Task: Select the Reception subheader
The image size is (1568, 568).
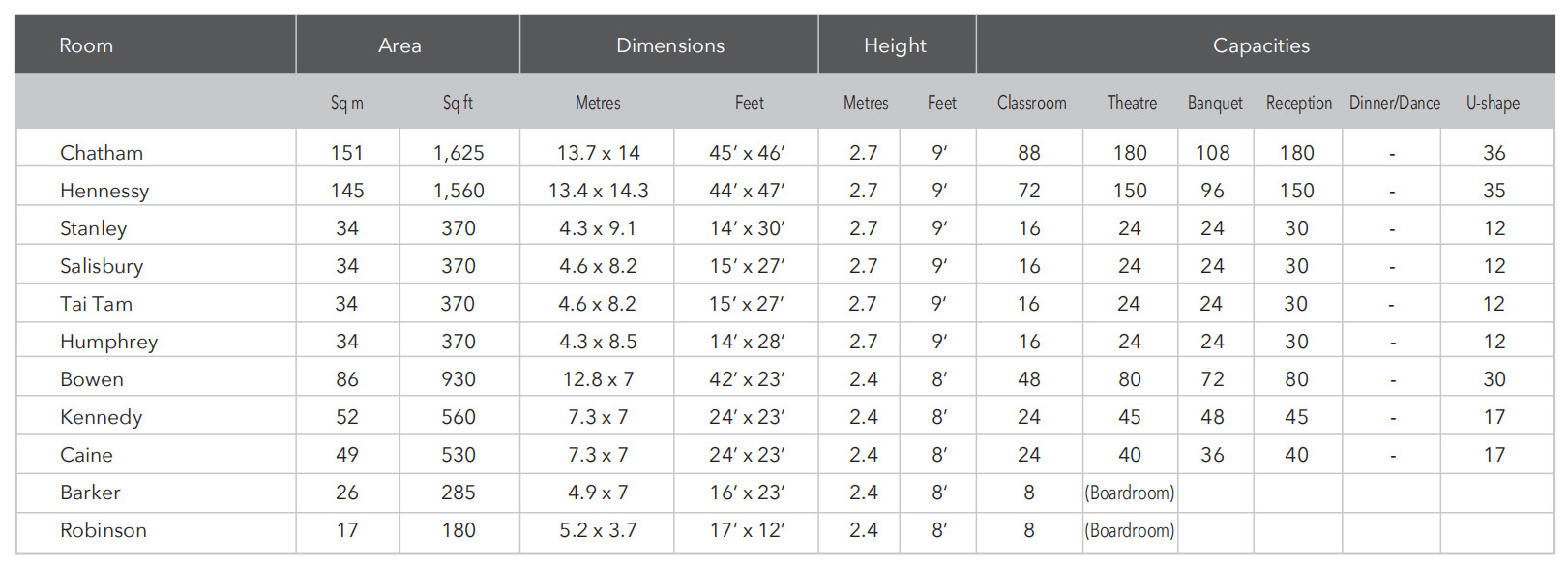Action: click(x=1298, y=103)
